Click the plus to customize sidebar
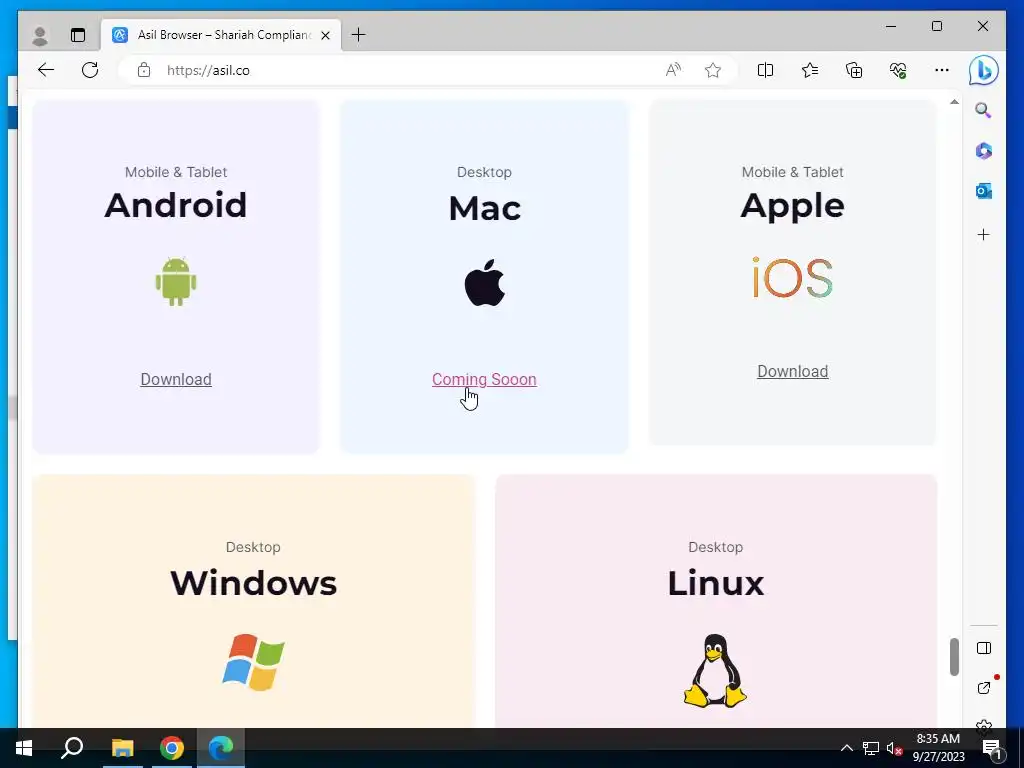Viewport: 1024px width, 768px height. (984, 234)
